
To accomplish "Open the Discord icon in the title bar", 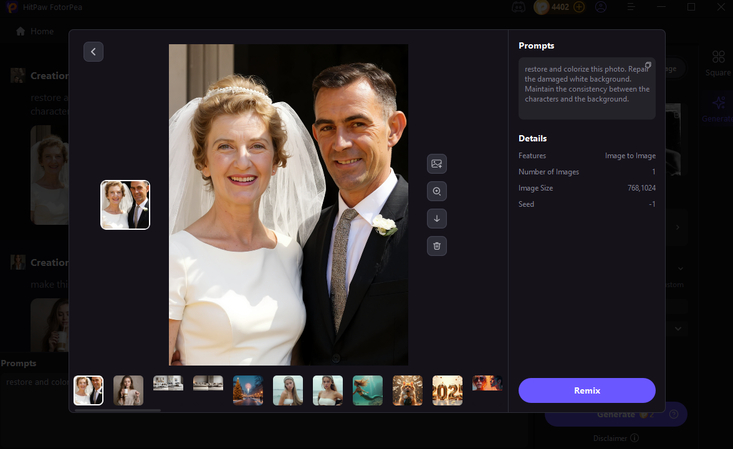I will tap(518, 7).
